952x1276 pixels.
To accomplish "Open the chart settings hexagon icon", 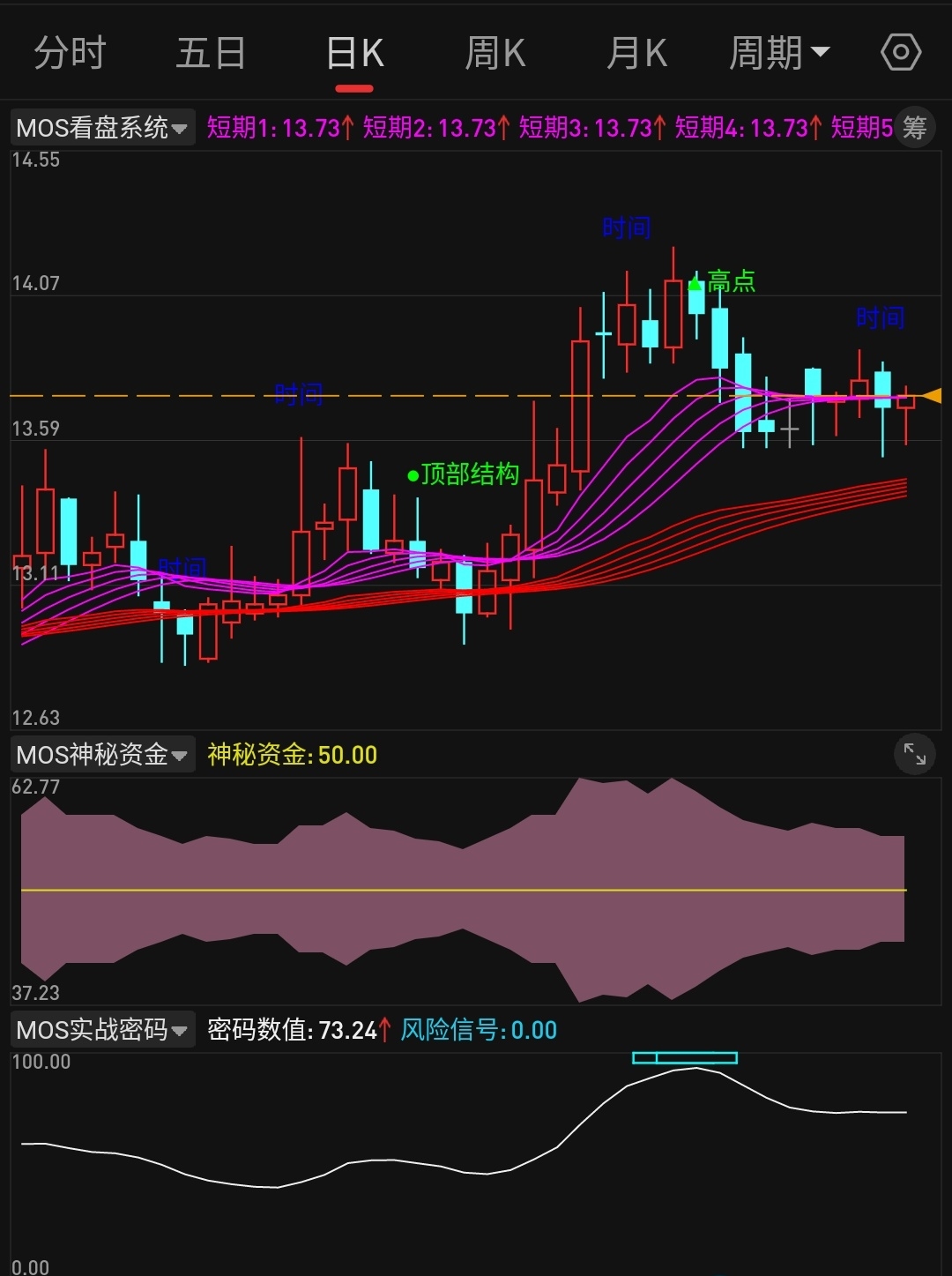I will pos(901,53).
